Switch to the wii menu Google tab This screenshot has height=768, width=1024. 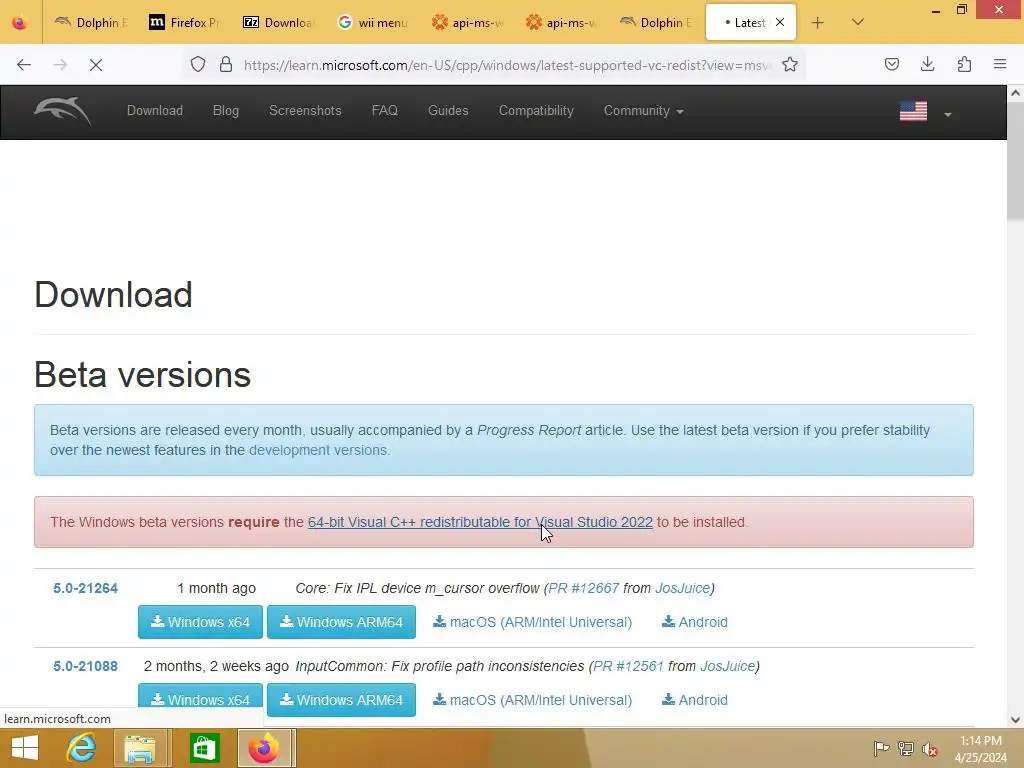[373, 23]
